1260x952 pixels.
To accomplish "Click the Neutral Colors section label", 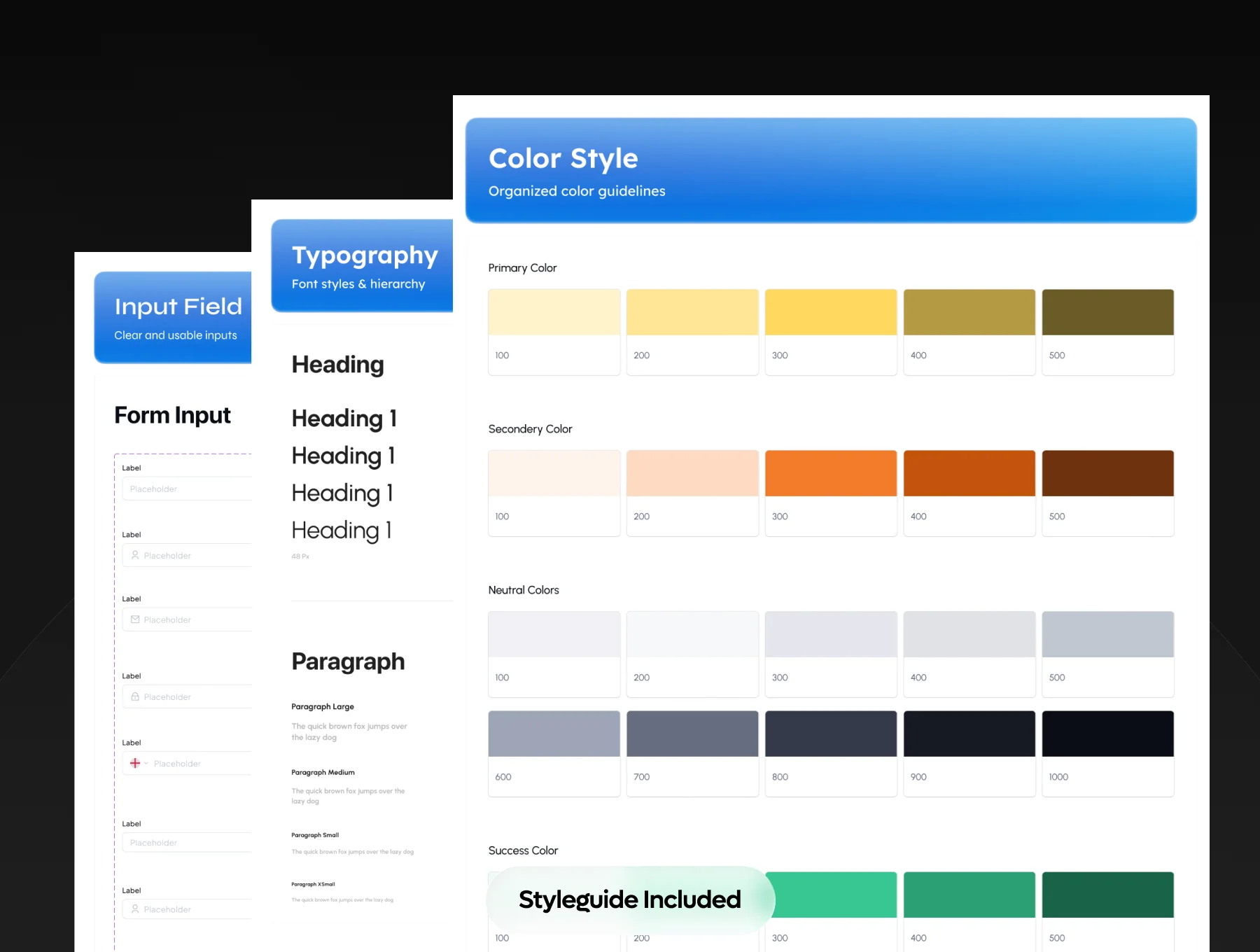I will pyautogui.click(x=524, y=590).
